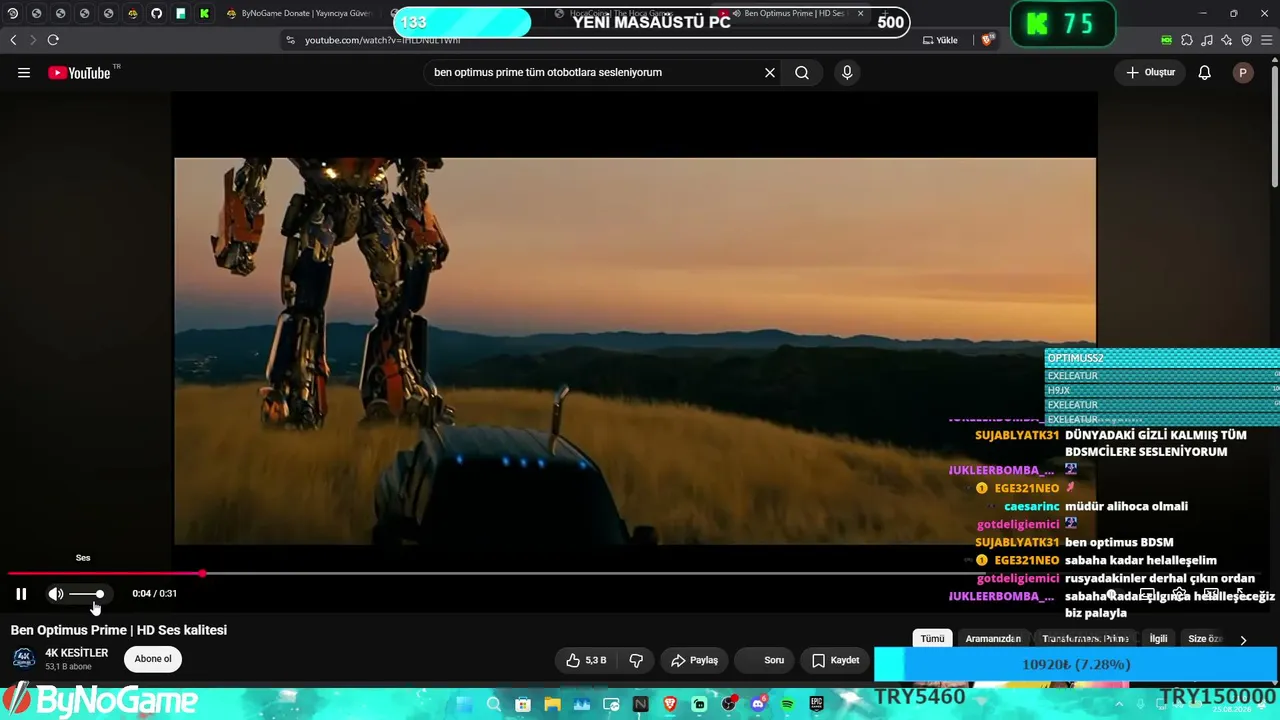Open Brave Leo AI sparkle icon
Image resolution: width=1280 pixels, height=720 pixels.
(x=1227, y=40)
